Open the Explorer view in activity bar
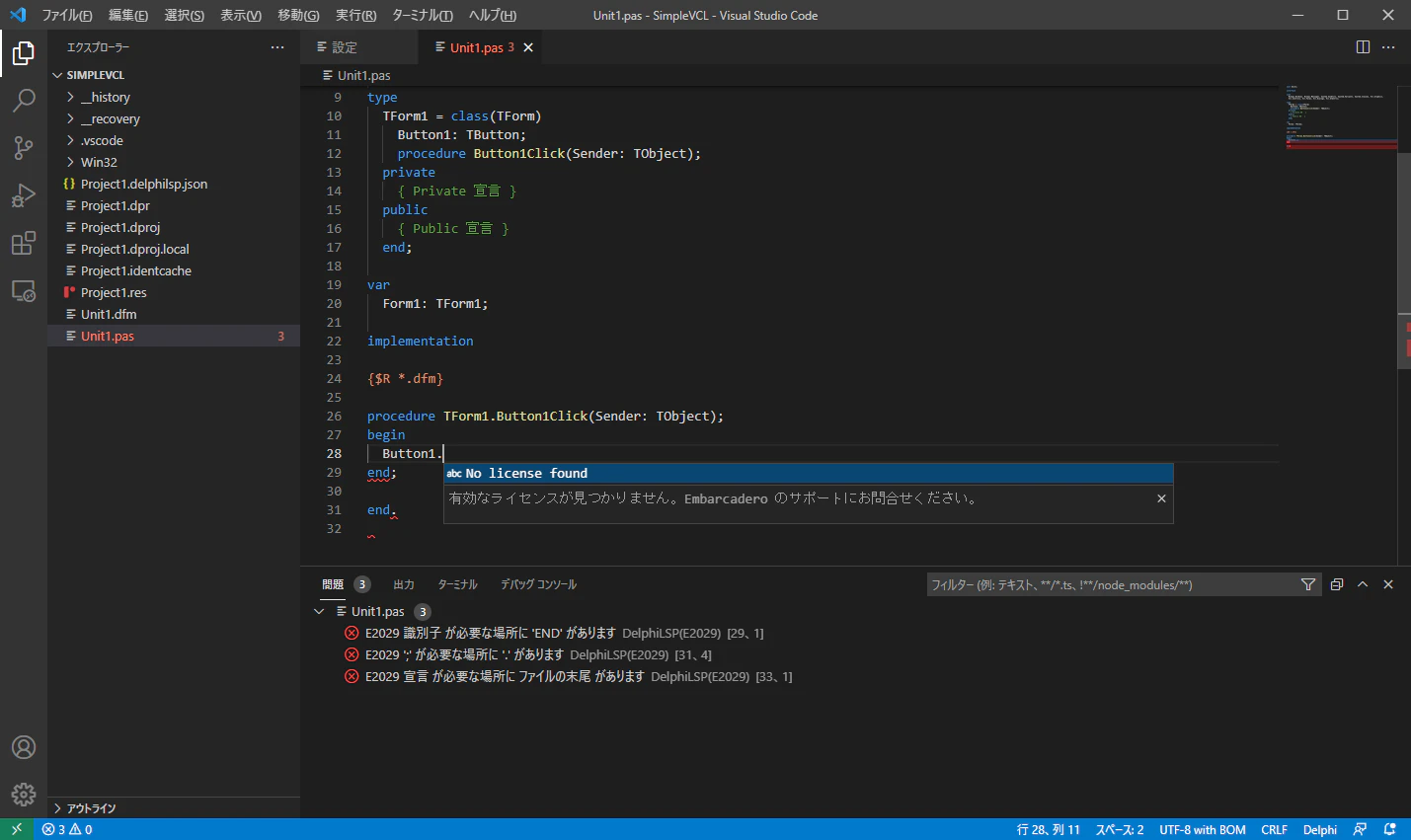1411x840 pixels. pos(24,53)
